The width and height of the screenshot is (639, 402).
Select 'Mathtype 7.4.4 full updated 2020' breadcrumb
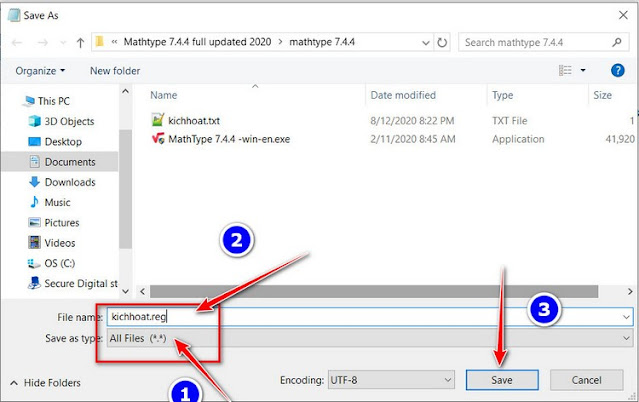pos(197,42)
